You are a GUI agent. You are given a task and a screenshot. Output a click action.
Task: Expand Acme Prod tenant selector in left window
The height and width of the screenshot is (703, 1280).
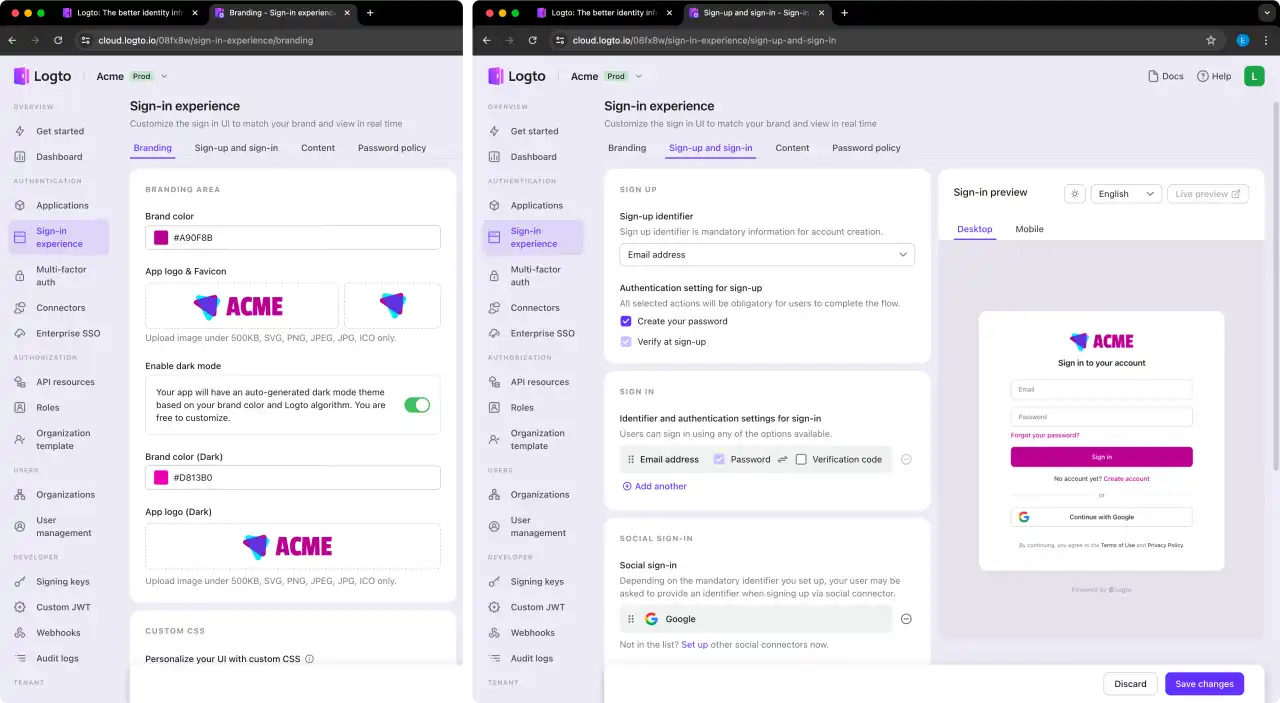164,76
